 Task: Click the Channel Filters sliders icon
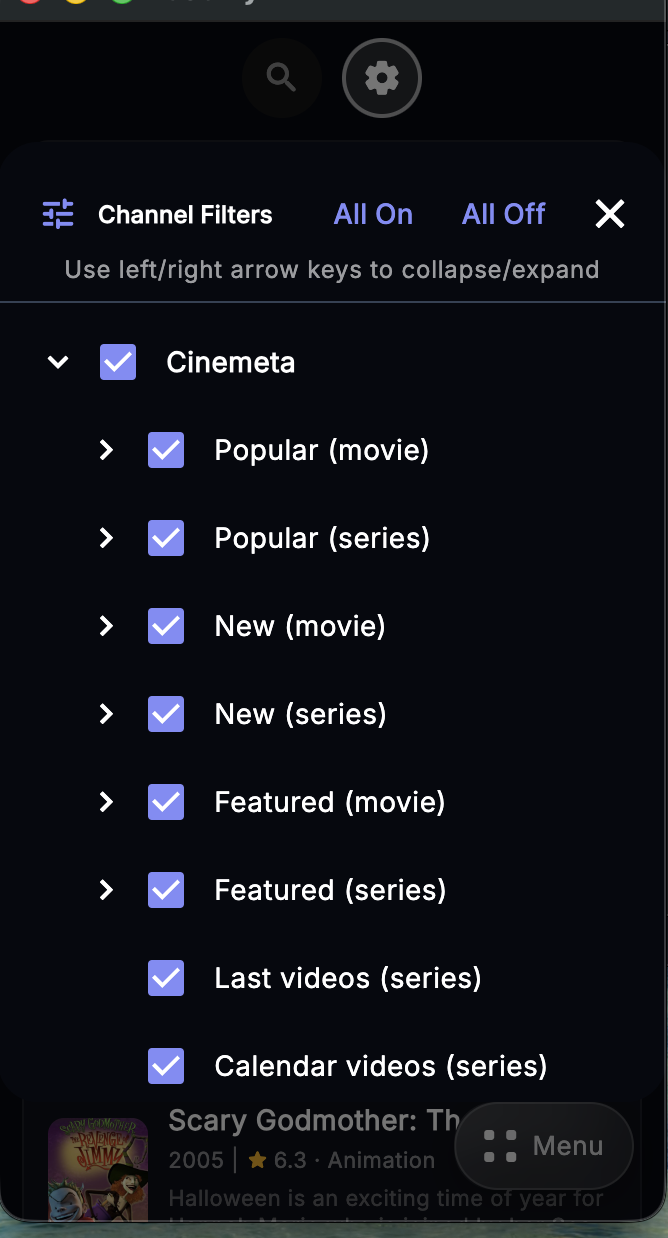click(58, 214)
